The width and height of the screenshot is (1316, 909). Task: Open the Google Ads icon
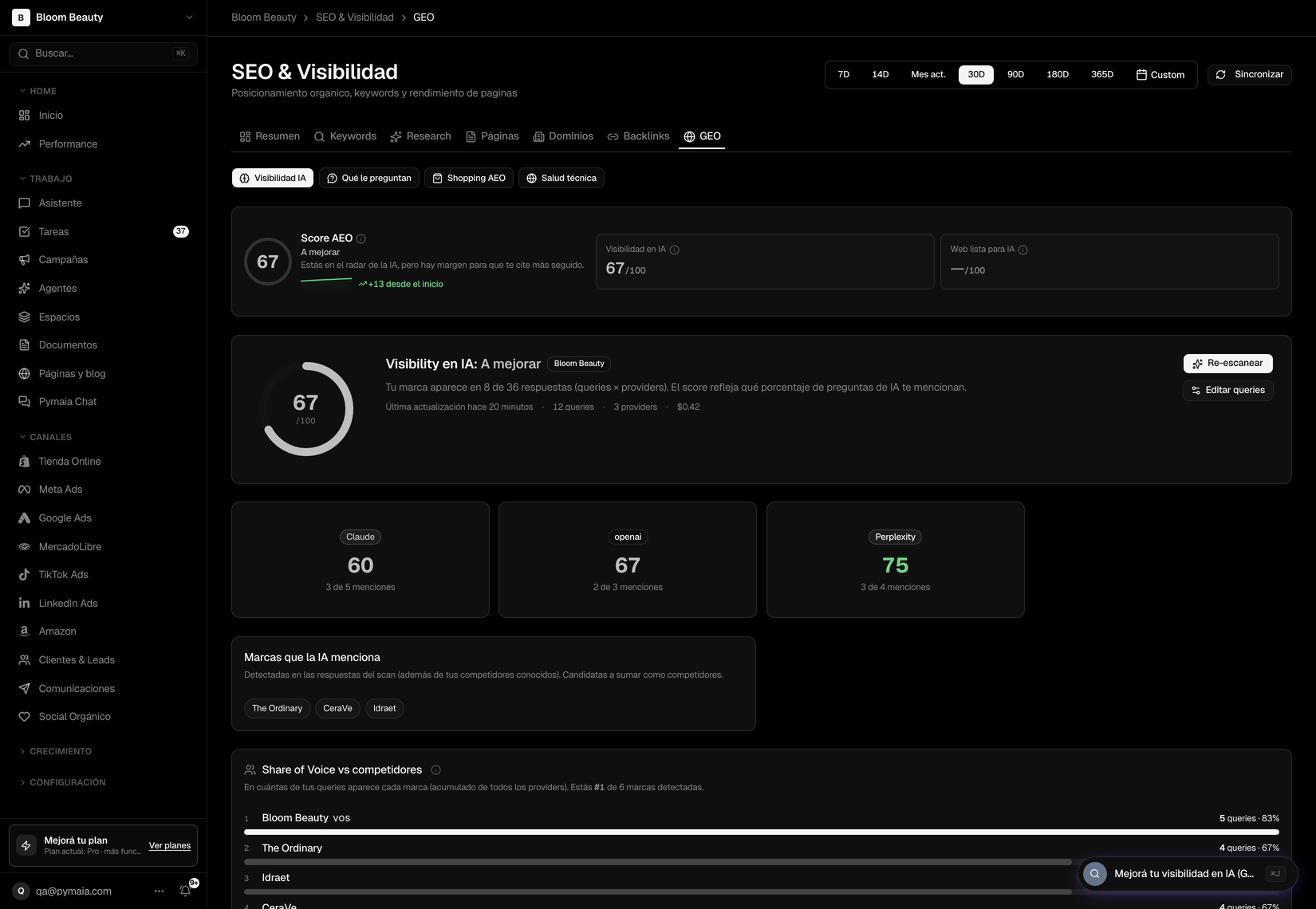(x=24, y=518)
